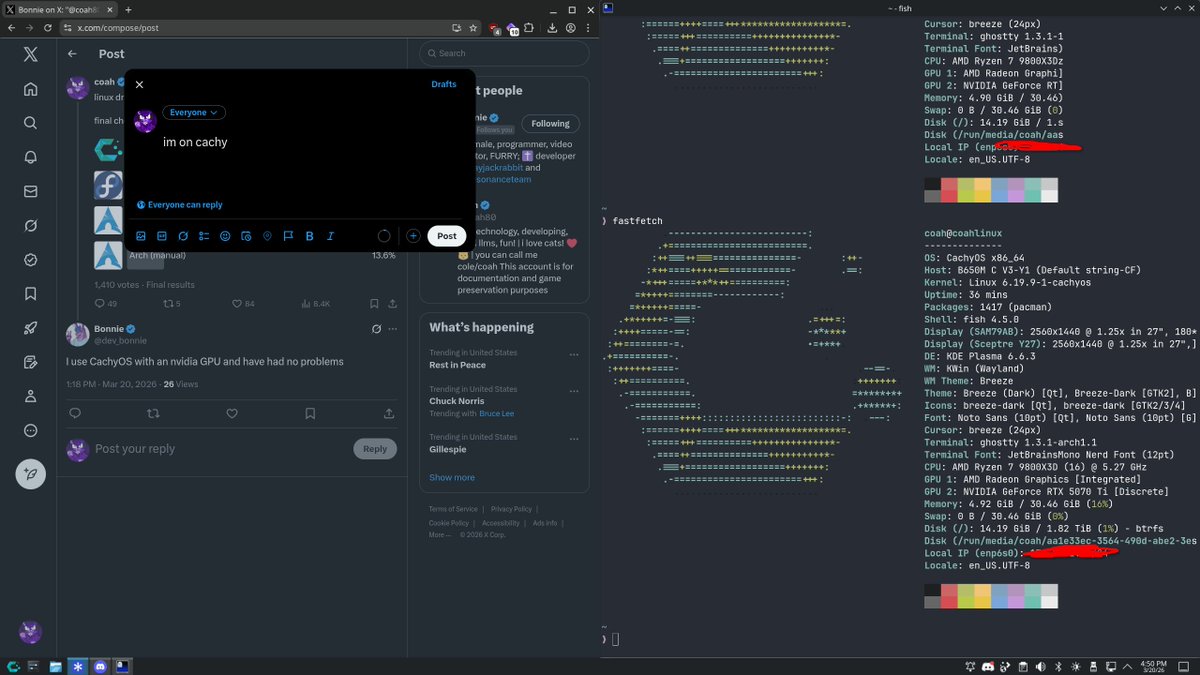Open Notifications bell in X sidebar
Screen dimensions: 1200x675
31,157
